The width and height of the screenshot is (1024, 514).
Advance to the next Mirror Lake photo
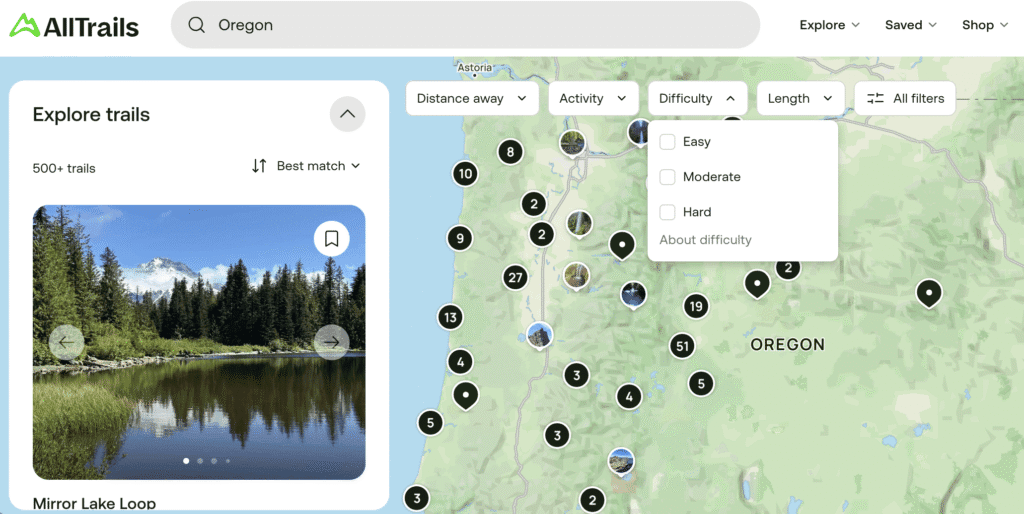coord(332,342)
